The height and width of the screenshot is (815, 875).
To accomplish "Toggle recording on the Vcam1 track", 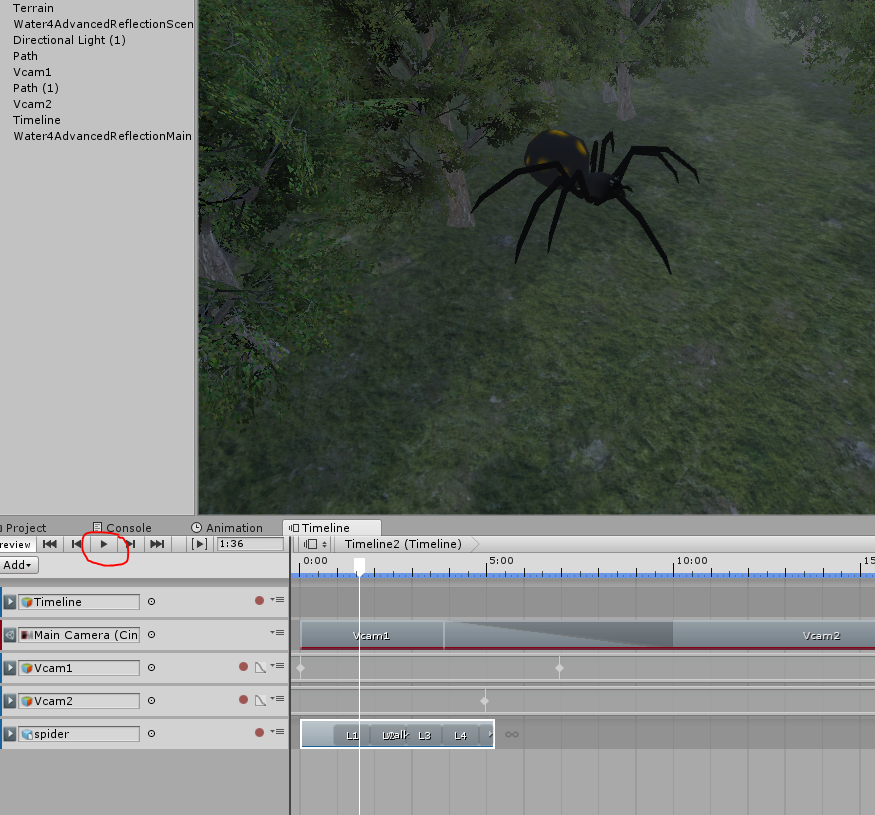I will pos(243,667).
